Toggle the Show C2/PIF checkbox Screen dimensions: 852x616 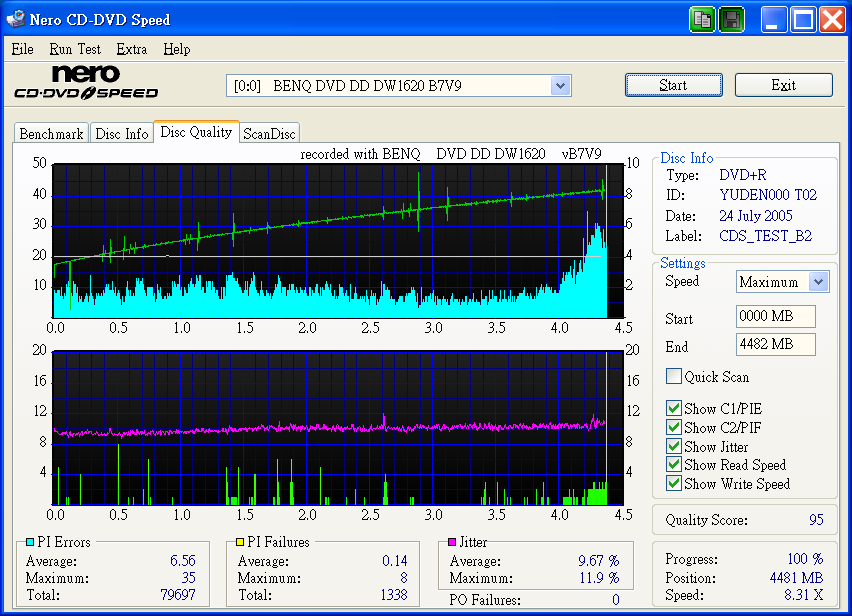[x=674, y=427]
